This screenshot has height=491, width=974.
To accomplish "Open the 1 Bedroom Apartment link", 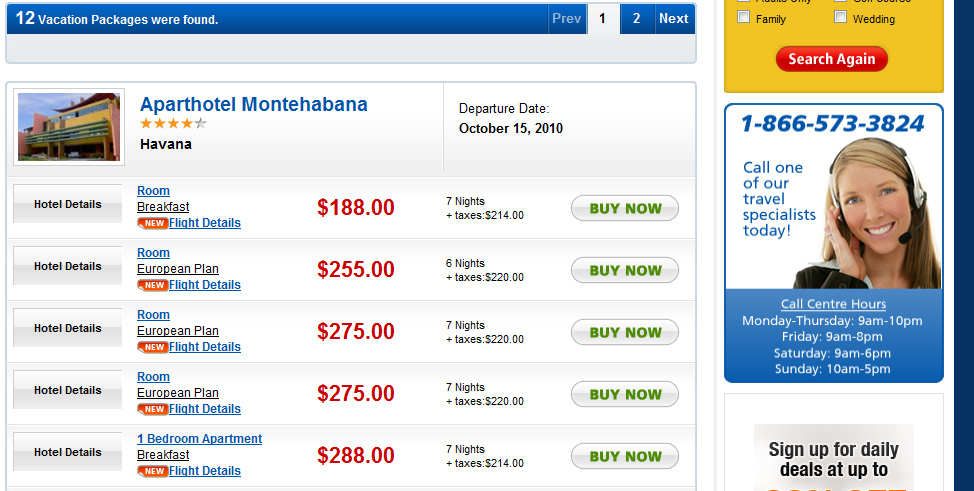I will tap(199, 439).
